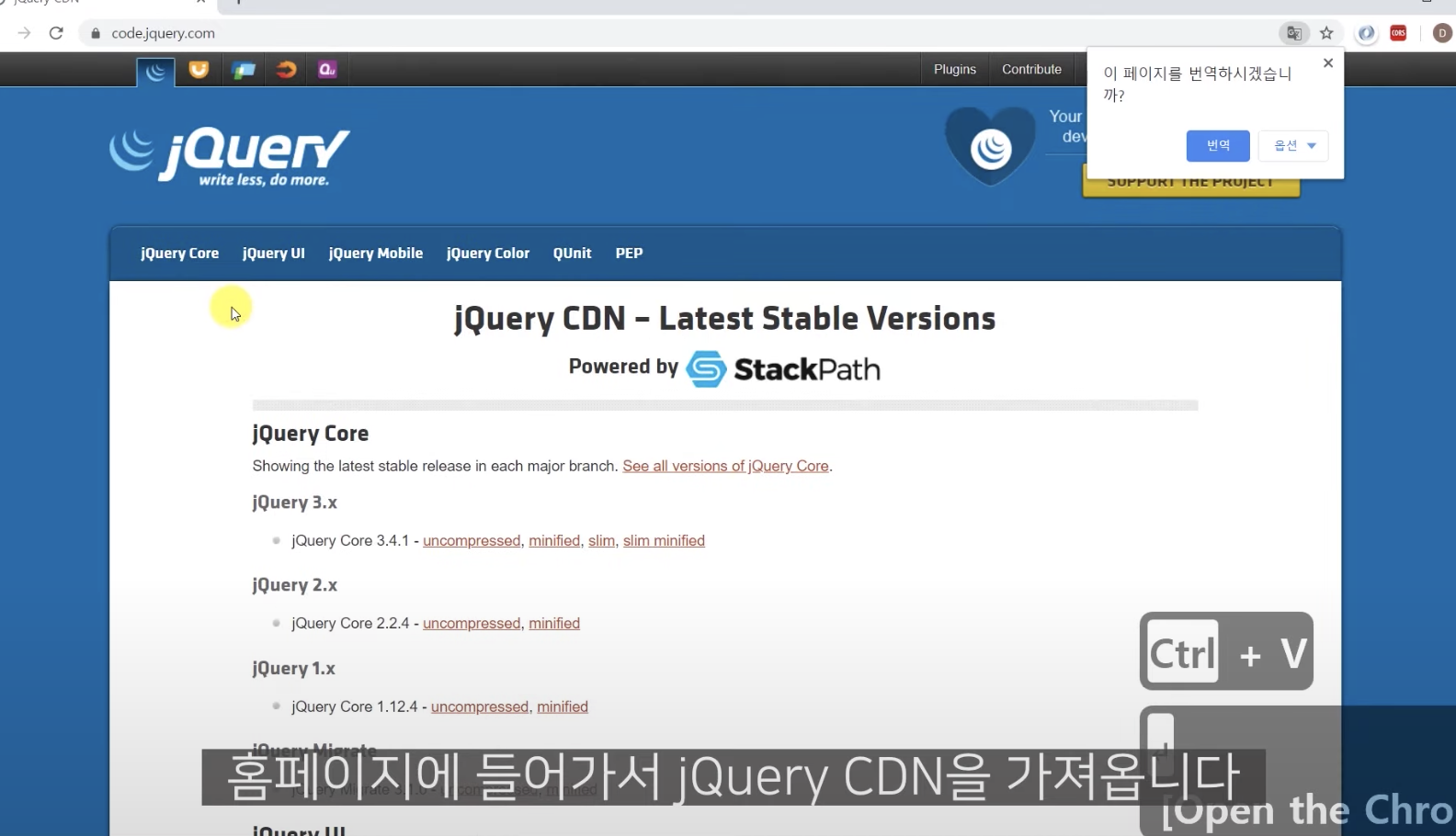Open the red CORS extension icon
The width and height of the screenshot is (1456, 836).
coord(1399,33)
